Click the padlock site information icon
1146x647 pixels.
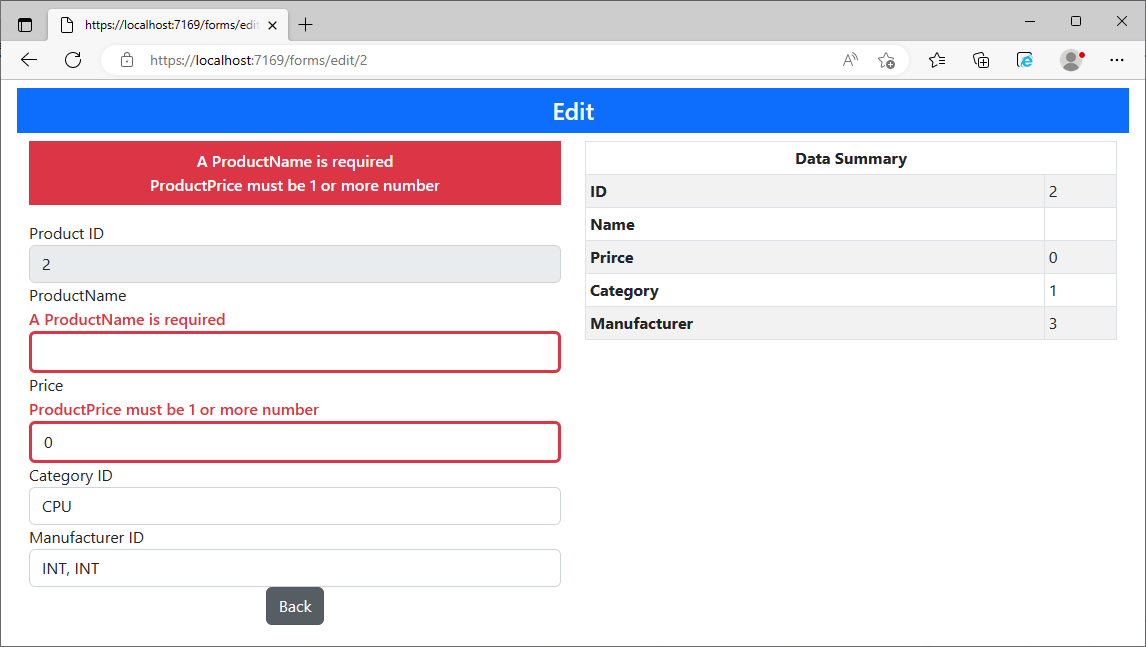pos(126,59)
